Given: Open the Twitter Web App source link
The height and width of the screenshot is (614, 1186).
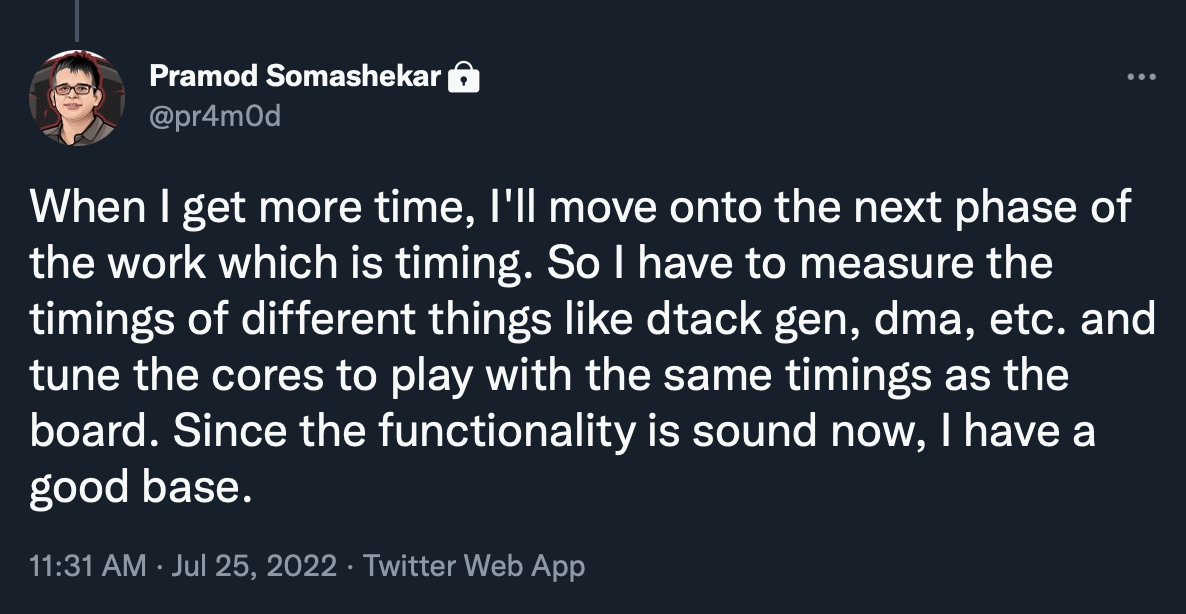Looking at the screenshot, I should 474,566.
